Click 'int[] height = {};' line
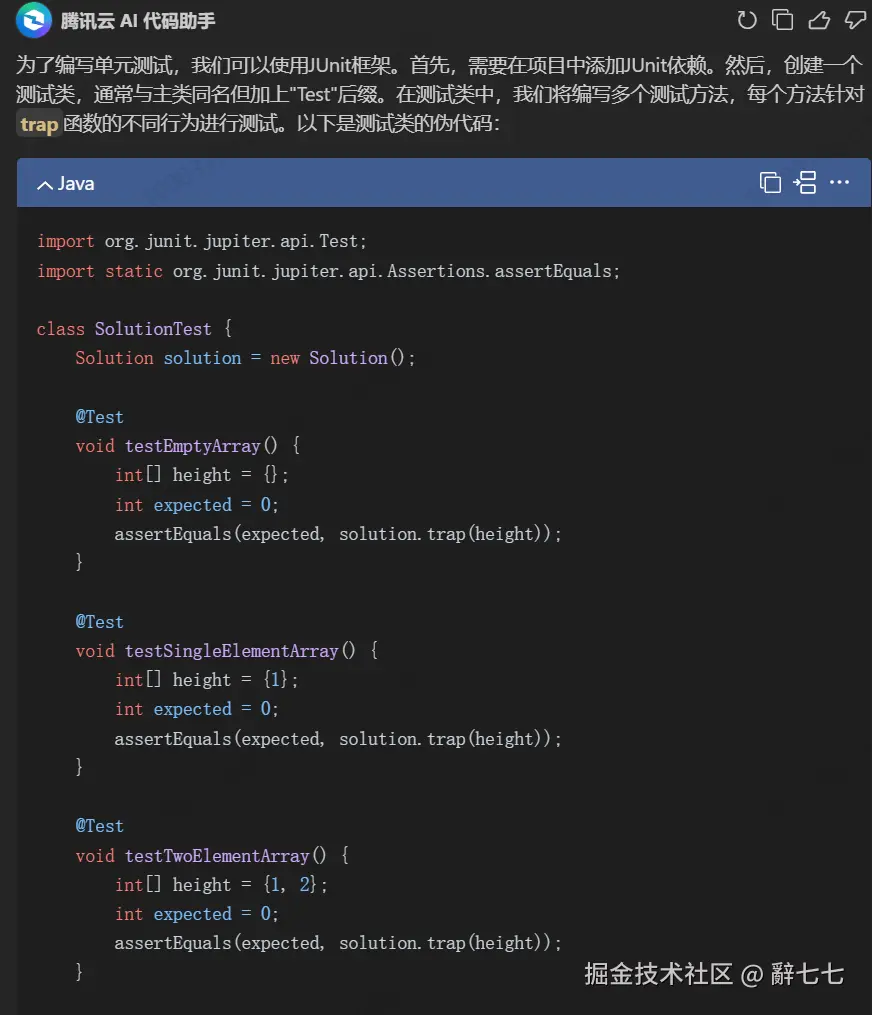The width and height of the screenshot is (872, 1015). tap(201, 475)
